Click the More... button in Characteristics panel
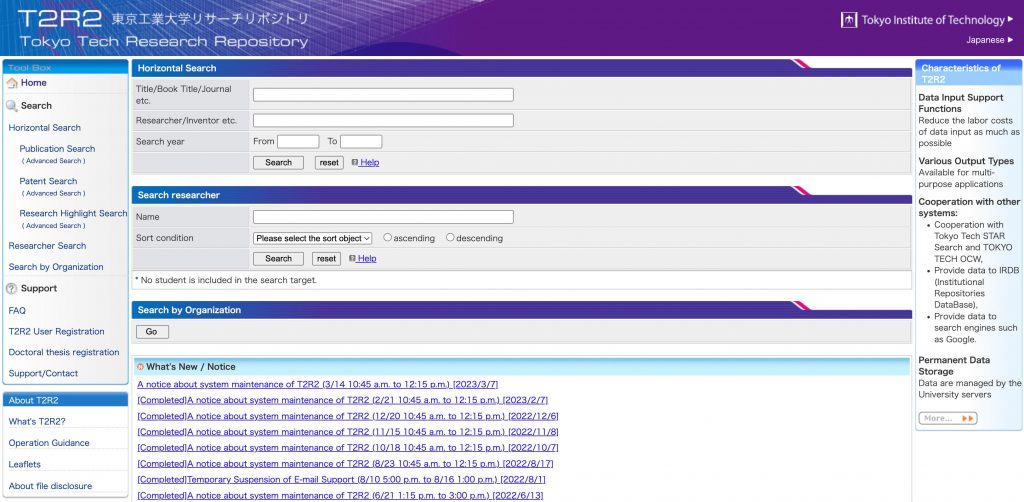The width and height of the screenshot is (1024, 502). pyautogui.click(x=948, y=418)
